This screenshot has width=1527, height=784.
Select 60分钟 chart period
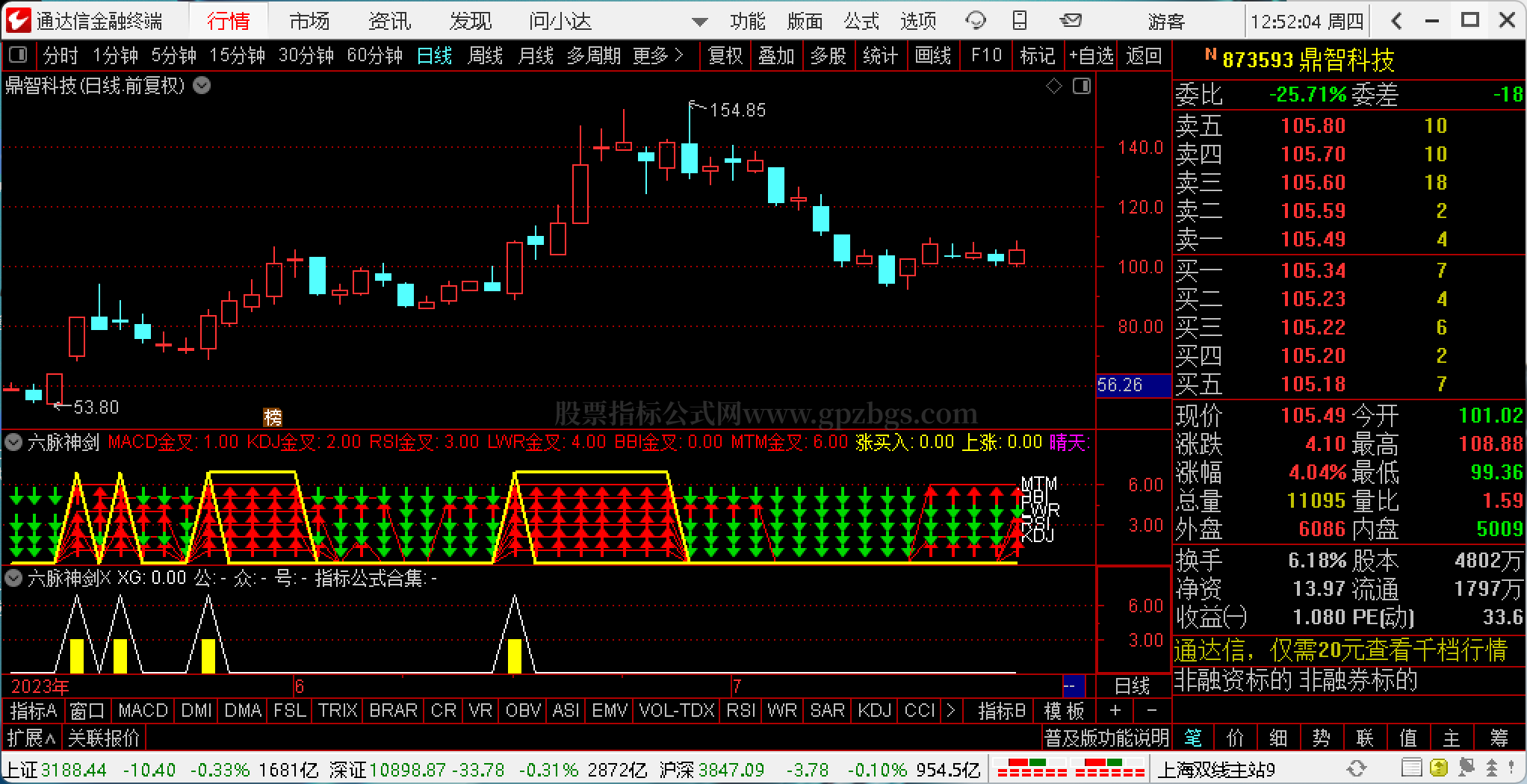[x=375, y=55]
